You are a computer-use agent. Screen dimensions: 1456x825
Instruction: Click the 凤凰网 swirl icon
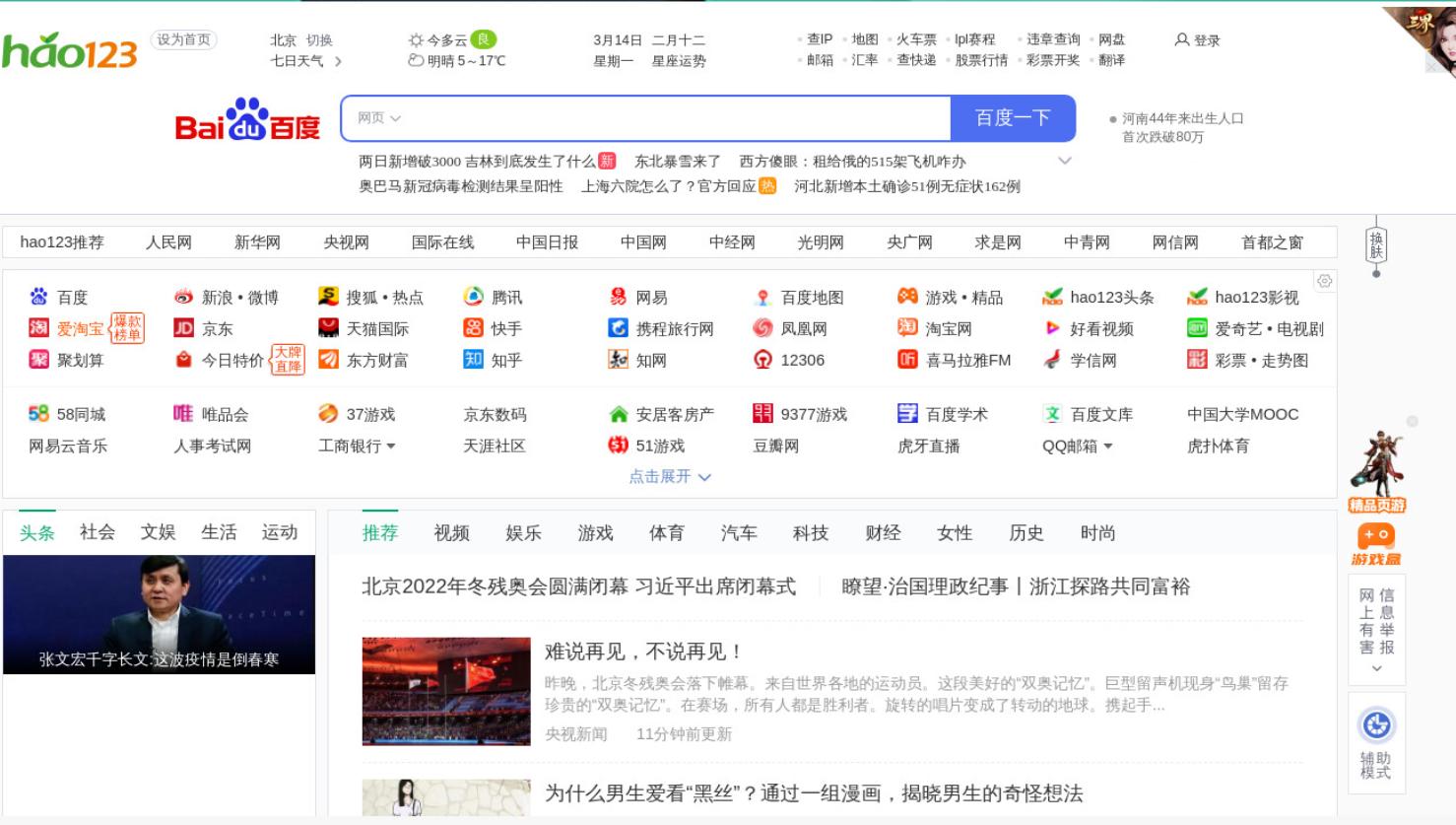point(762,328)
